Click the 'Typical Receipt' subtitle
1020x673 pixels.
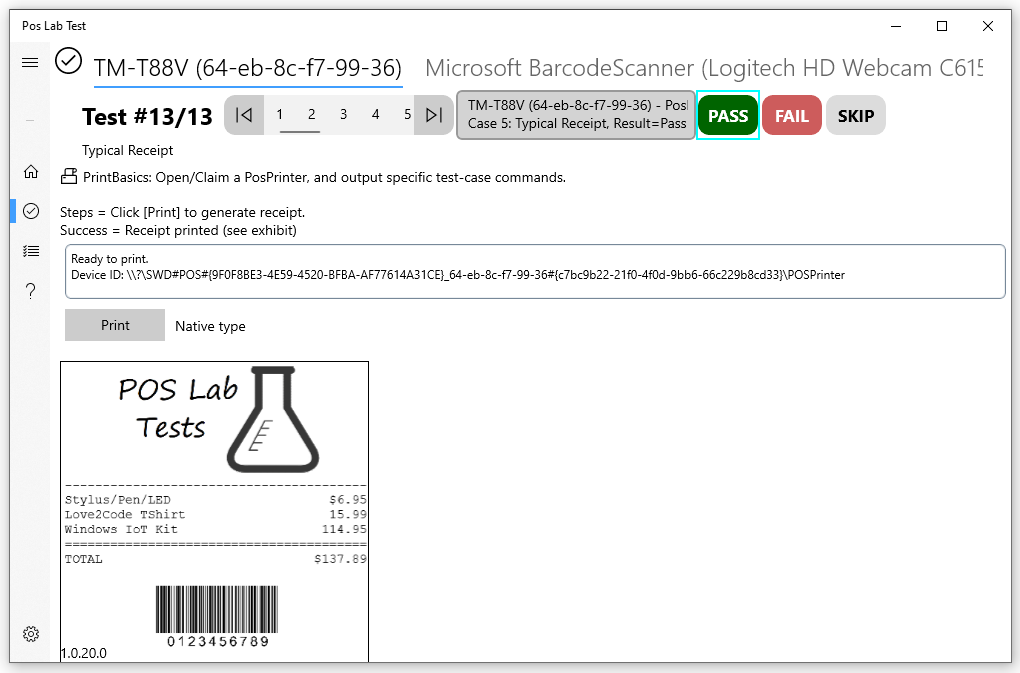tap(128, 150)
